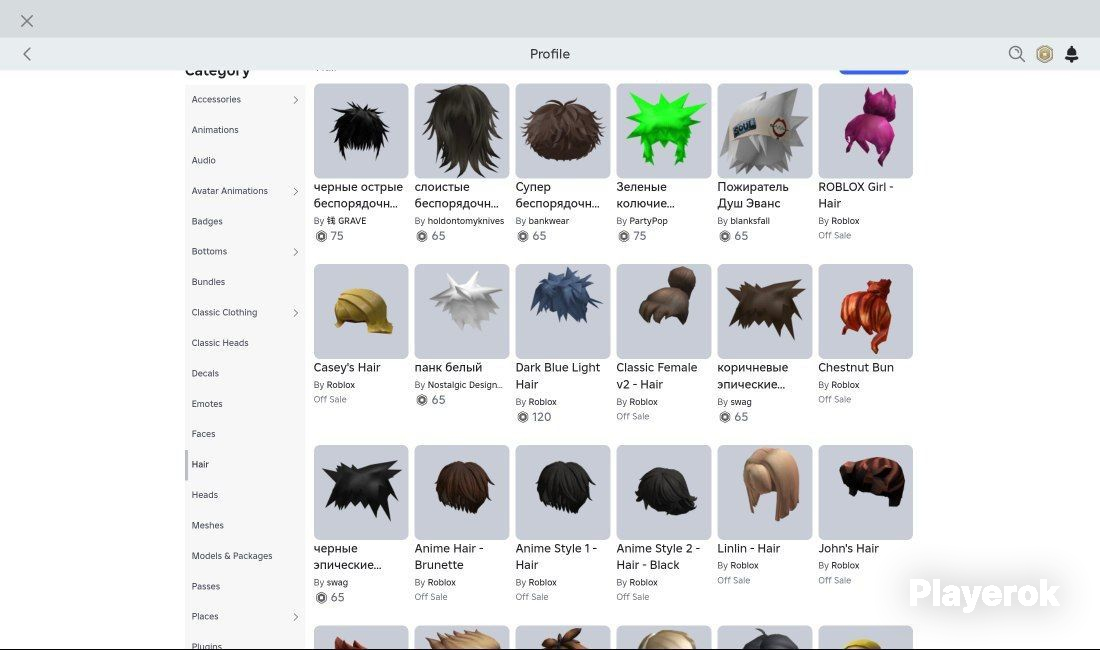Open the Soul Eater Evans hair thumbnail
1100x650 pixels.
click(x=765, y=130)
